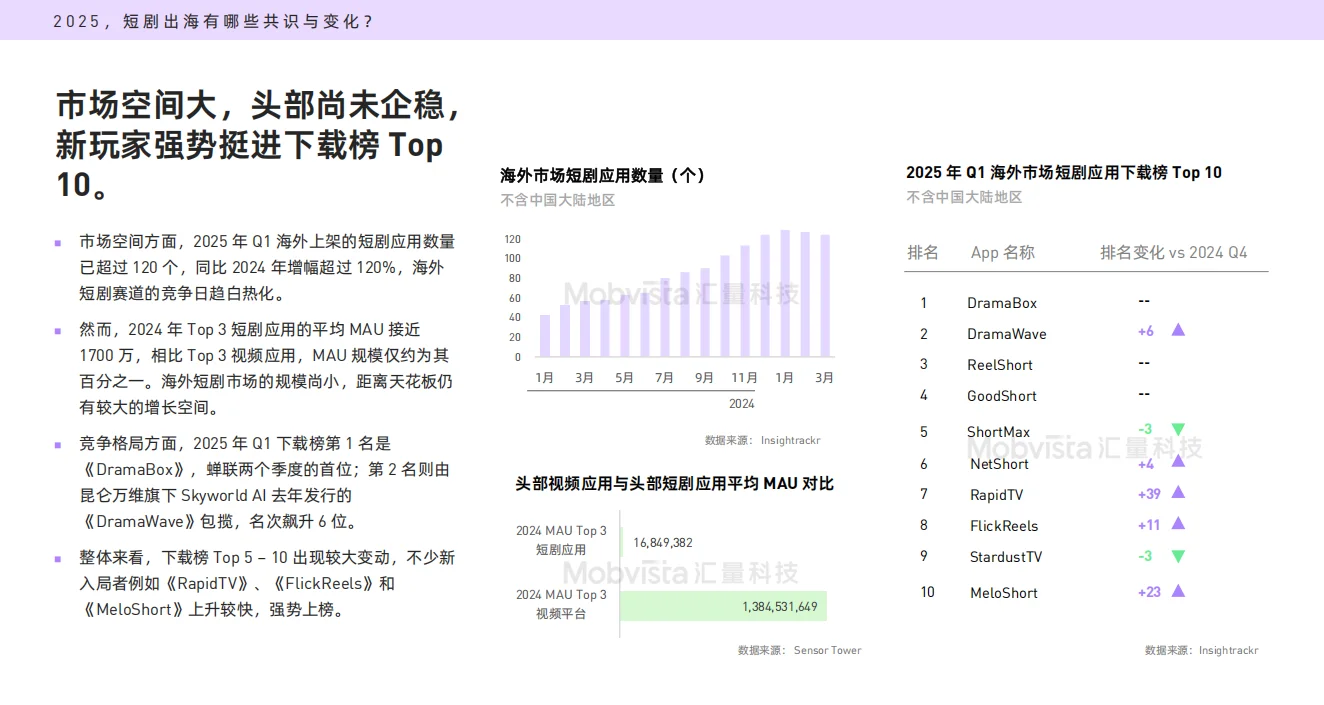Select the green down arrow next to ShortMax
The image size is (1324, 705).
1178,431
